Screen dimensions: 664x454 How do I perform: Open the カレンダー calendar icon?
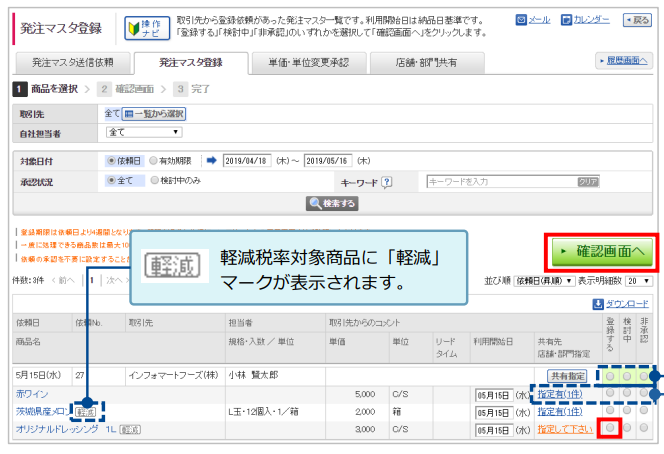566,20
